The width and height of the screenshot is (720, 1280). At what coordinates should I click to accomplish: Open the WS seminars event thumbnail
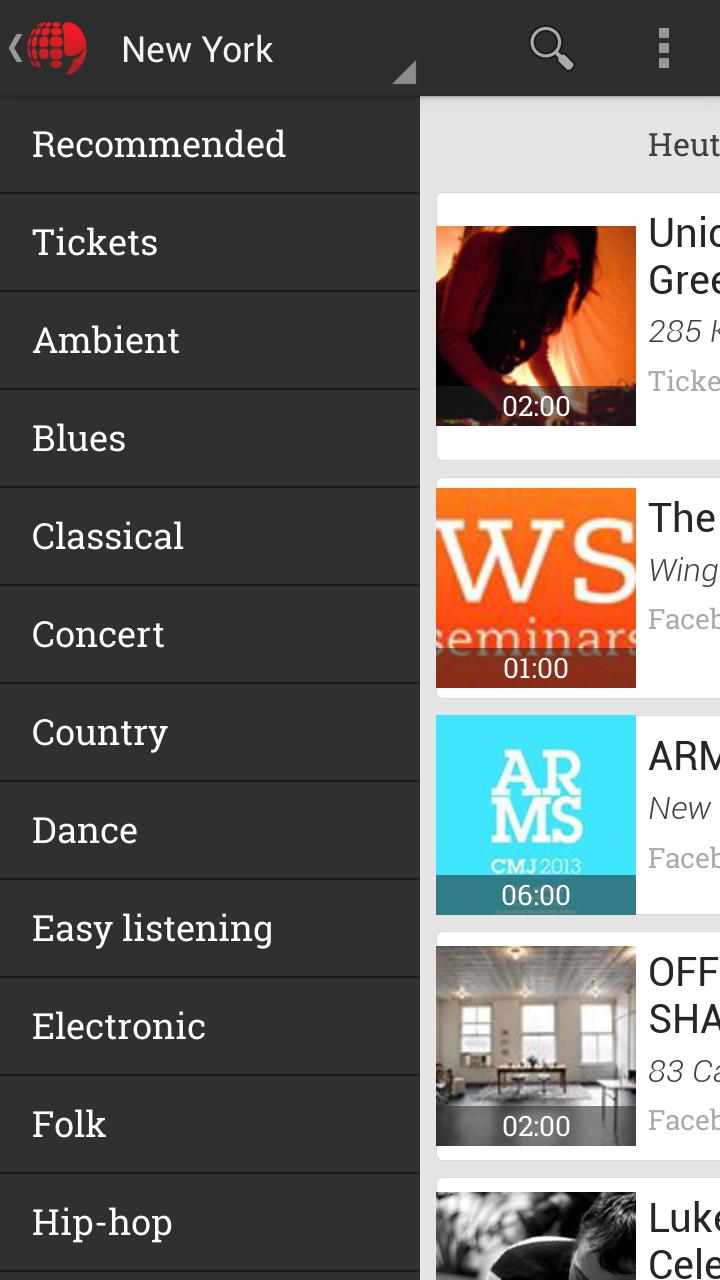pos(536,588)
